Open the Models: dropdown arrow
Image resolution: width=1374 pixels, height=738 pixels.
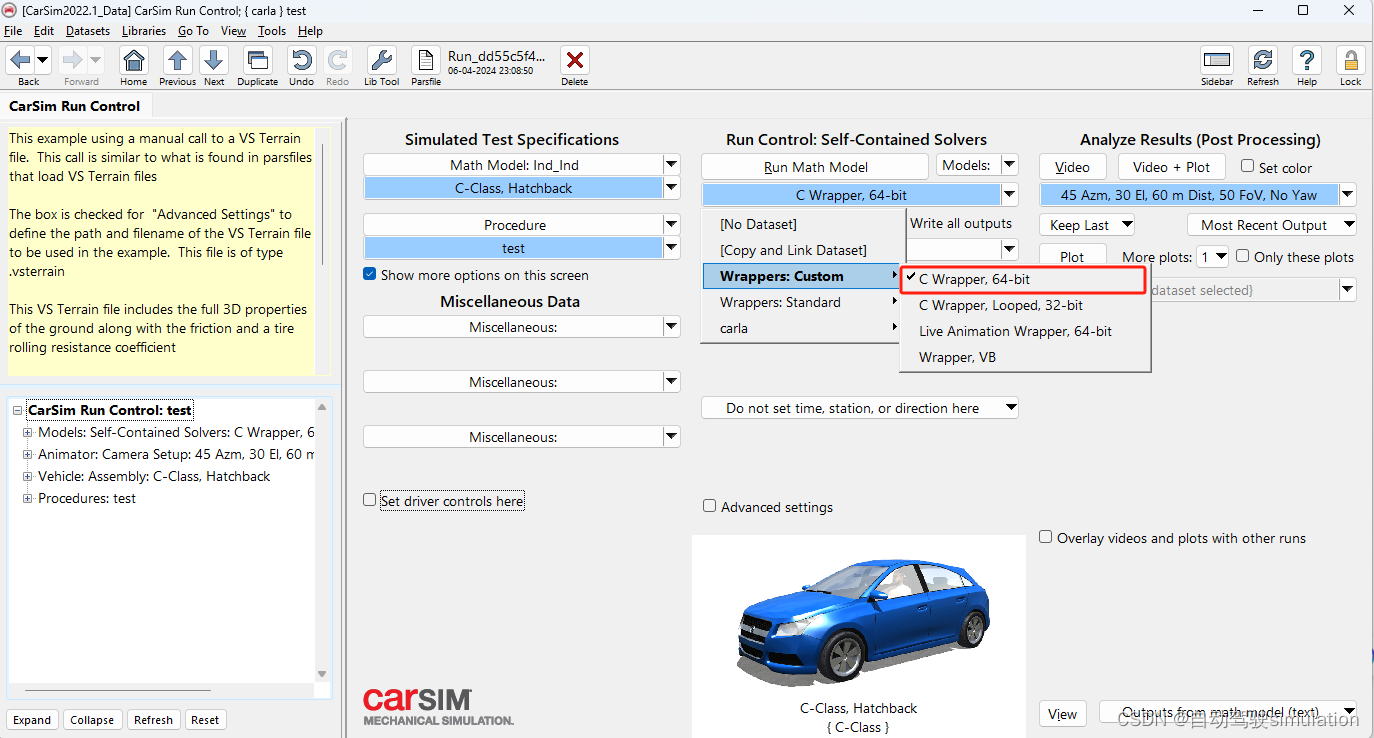[1009, 165]
